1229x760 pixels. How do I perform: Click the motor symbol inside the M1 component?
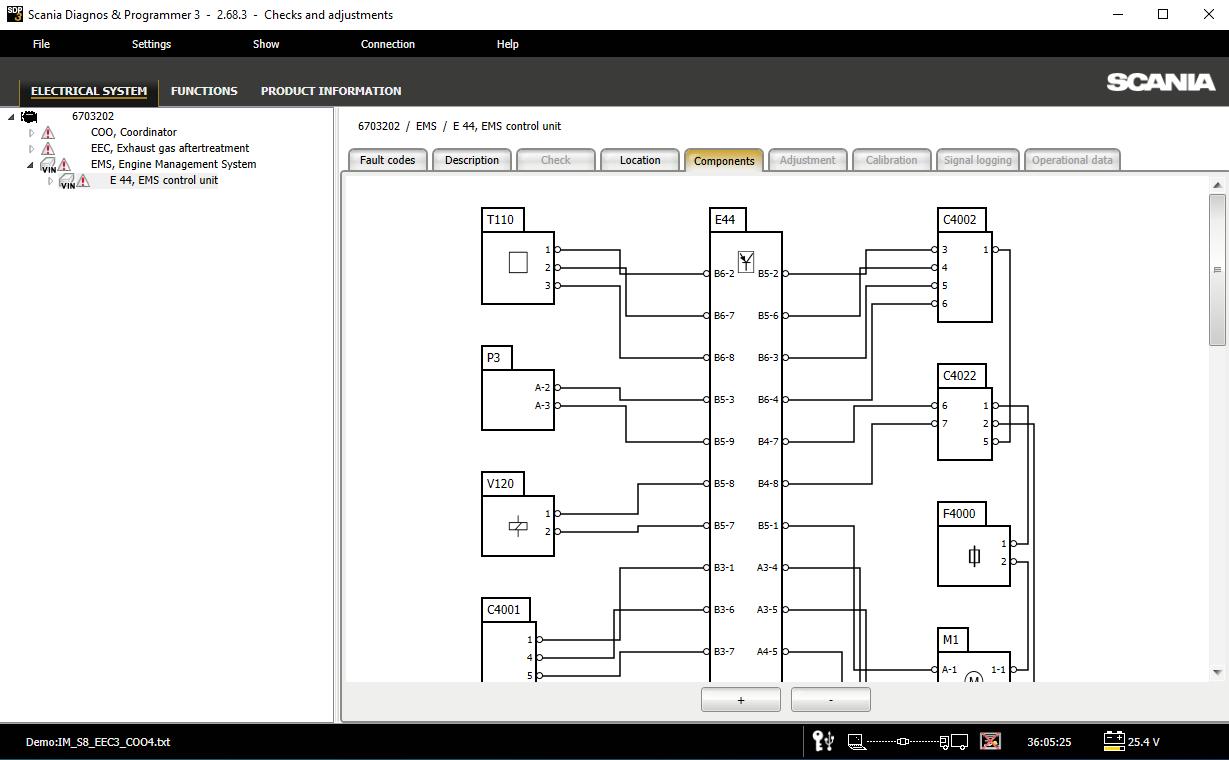click(x=973, y=678)
